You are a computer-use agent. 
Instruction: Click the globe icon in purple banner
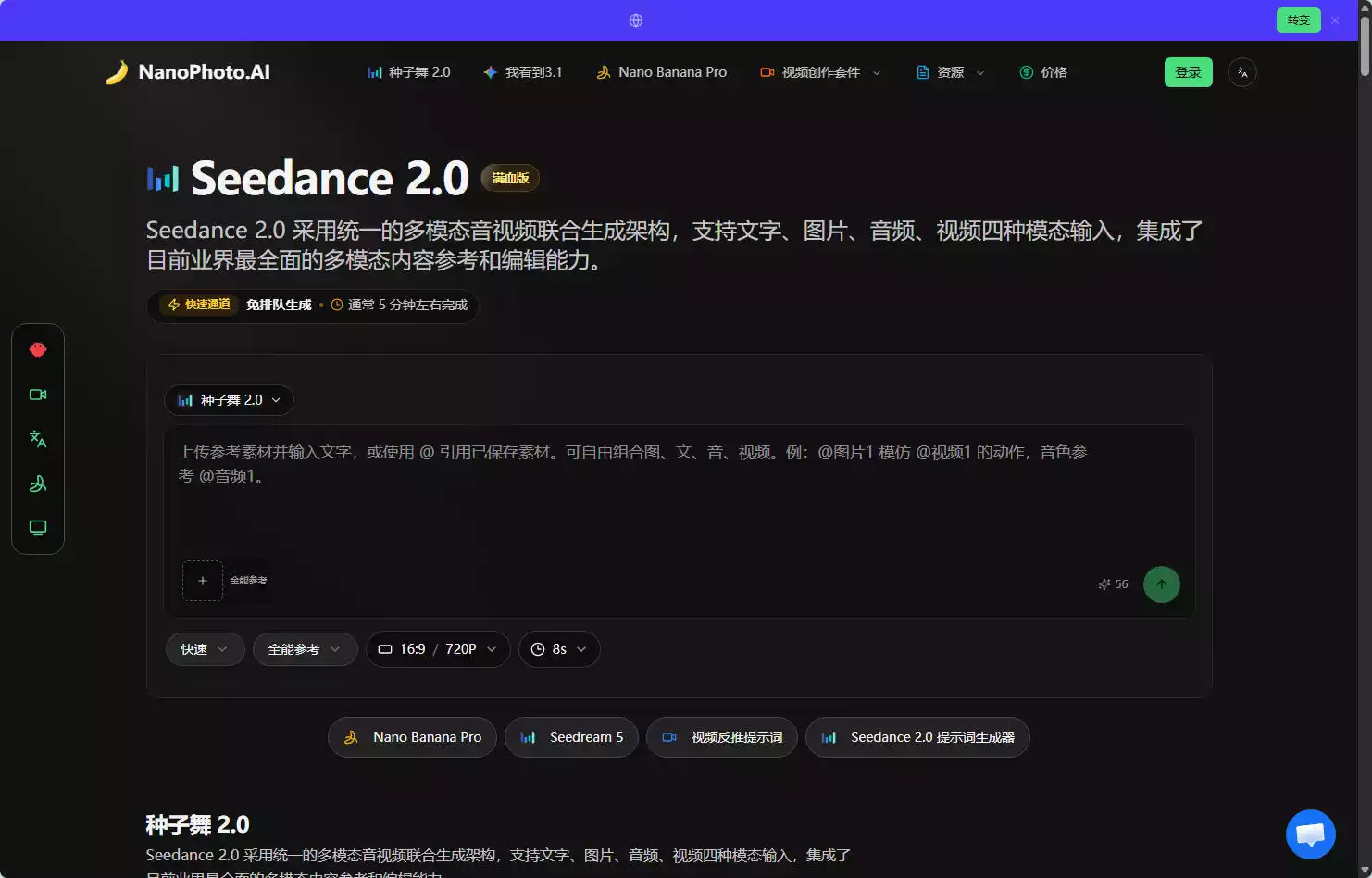pos(636,20)
